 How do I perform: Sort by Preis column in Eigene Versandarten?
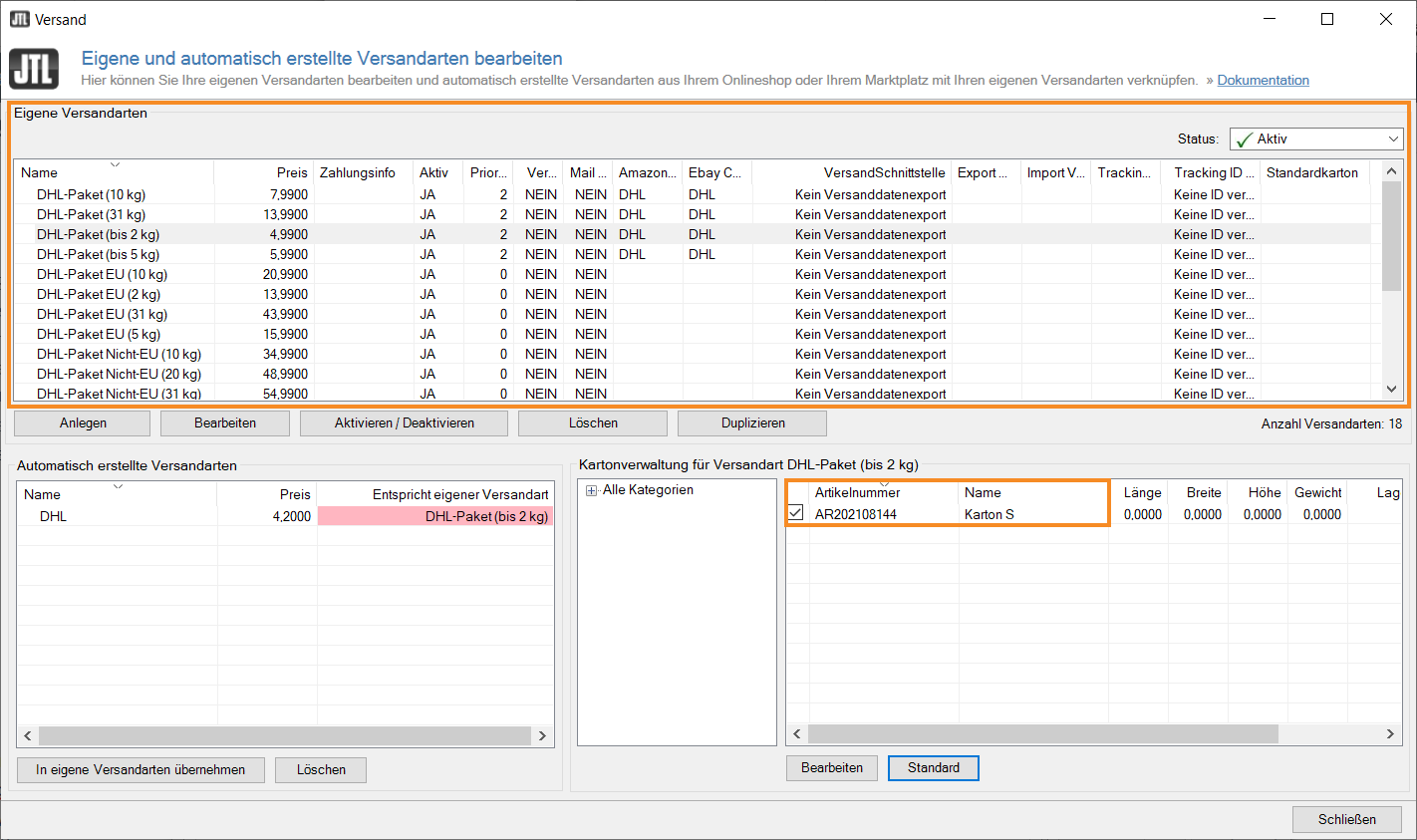264,172
